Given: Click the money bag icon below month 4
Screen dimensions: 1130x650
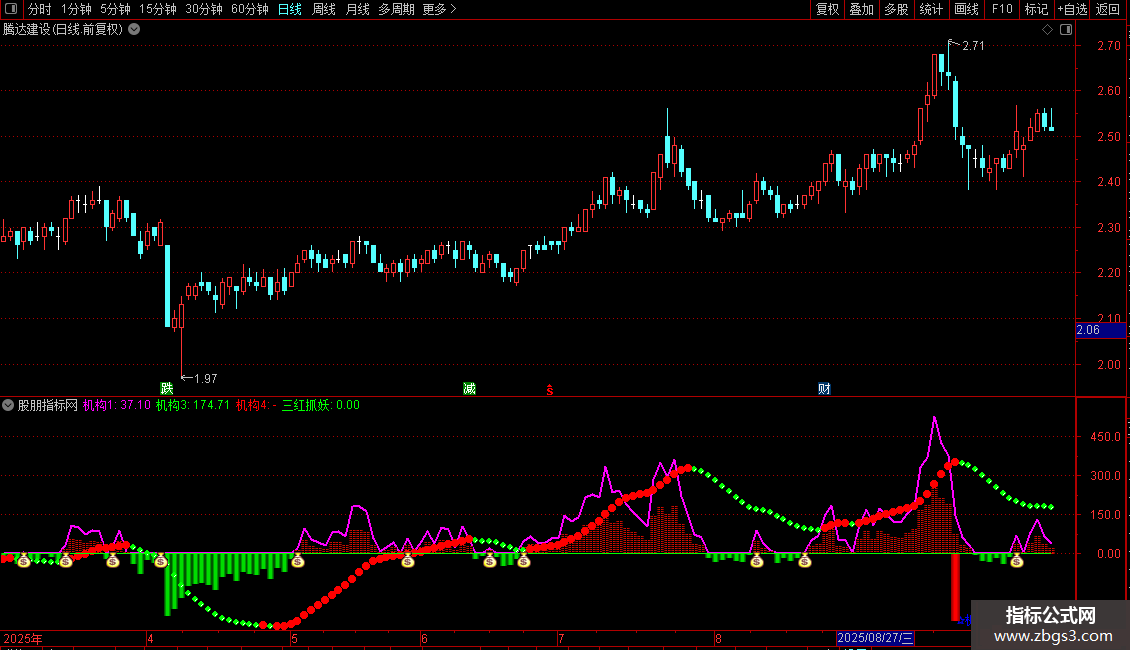Looking at the screenshot, I should 161,560.
